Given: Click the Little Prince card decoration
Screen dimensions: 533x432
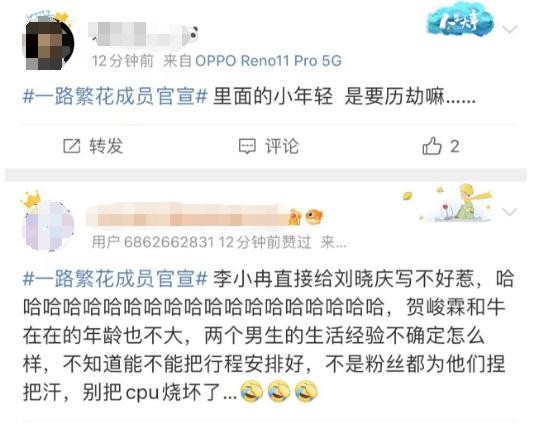Looking at the screenshot, I should click(448, 204).
